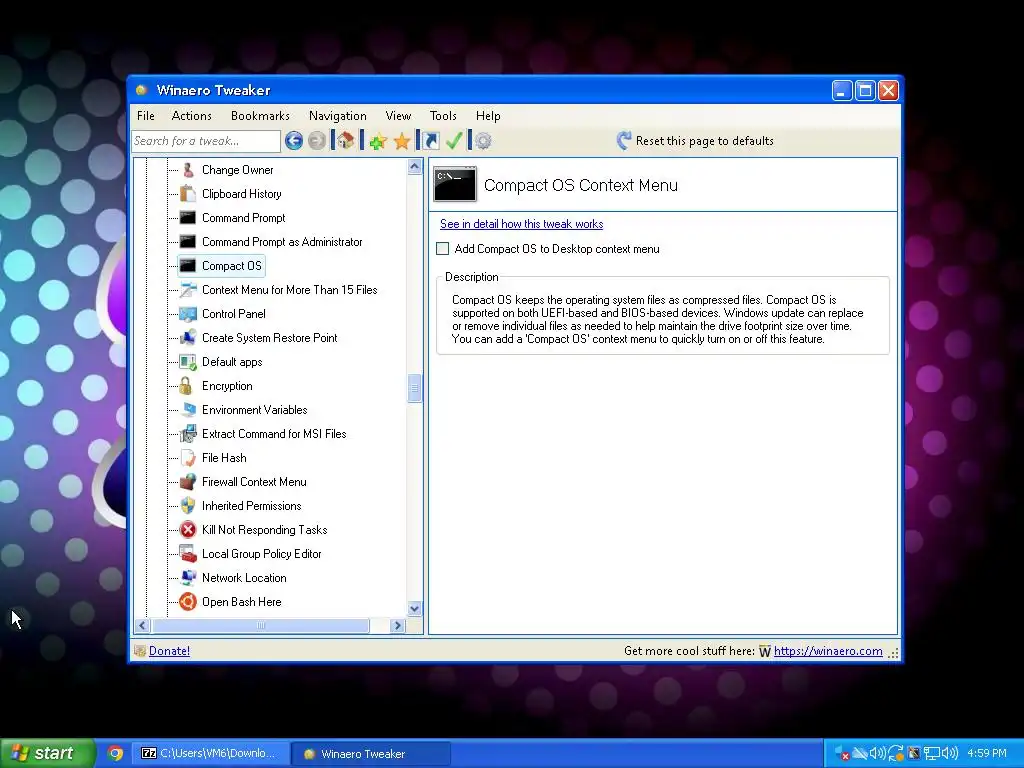Add bookmark using star with plus icon
The width and height of the screenshot is (1024, 768).
tap(377, 140)
